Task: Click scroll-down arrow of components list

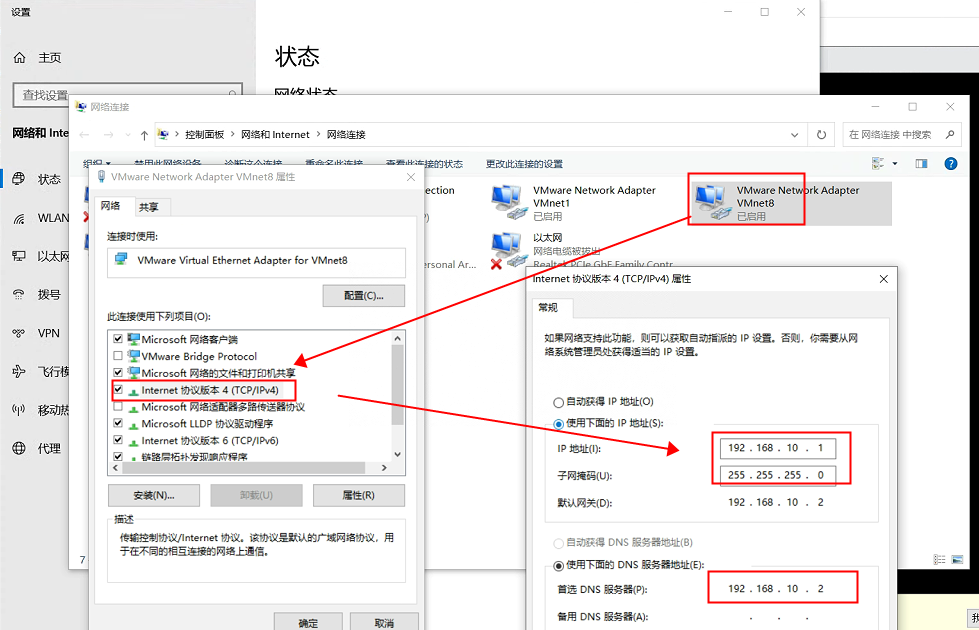Action: pos(398,455)
